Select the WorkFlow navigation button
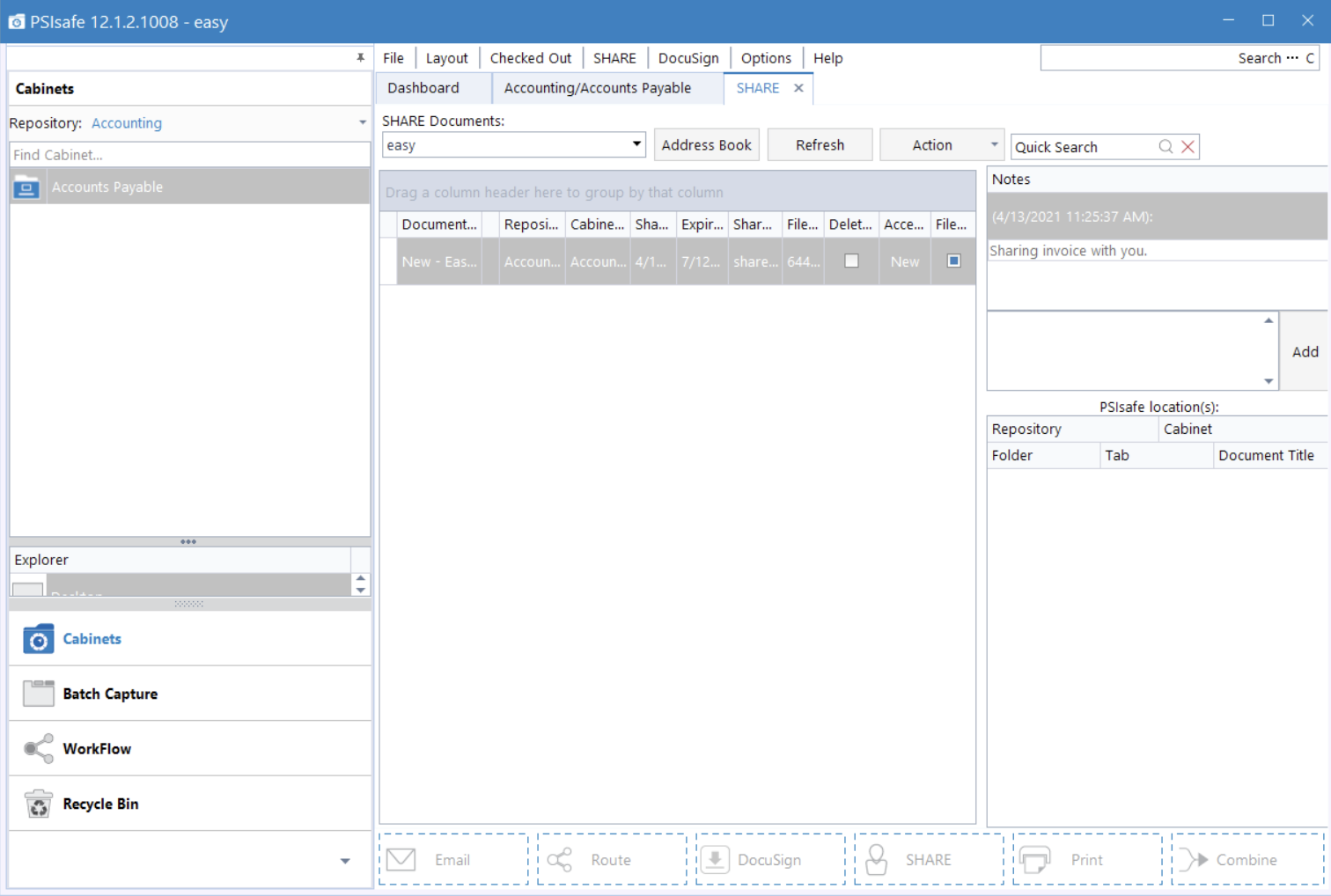This screenshot has height=896, width=1331. click(190, 749)
